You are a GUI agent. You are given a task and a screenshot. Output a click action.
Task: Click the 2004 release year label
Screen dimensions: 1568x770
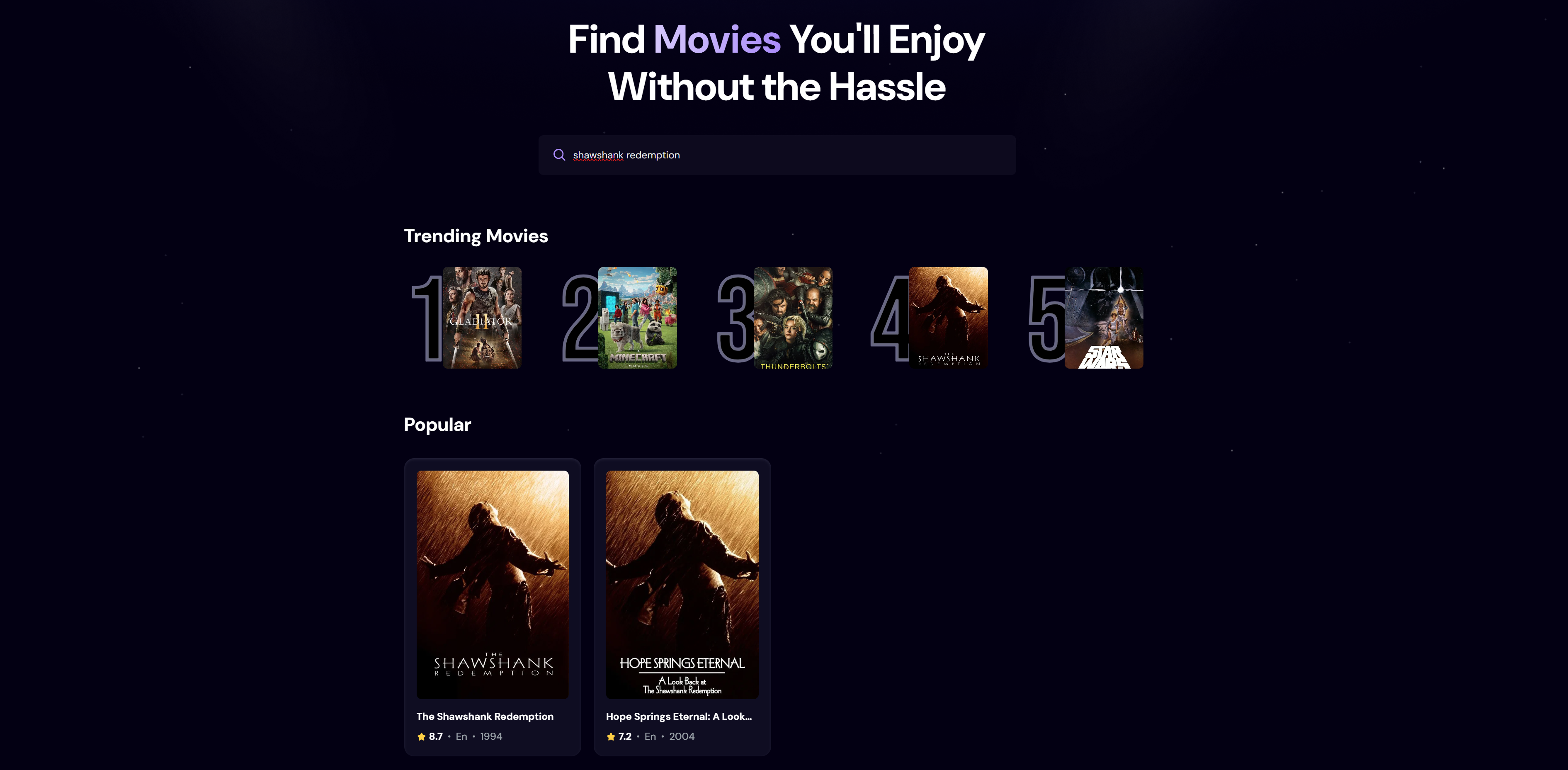coord(682,736)
